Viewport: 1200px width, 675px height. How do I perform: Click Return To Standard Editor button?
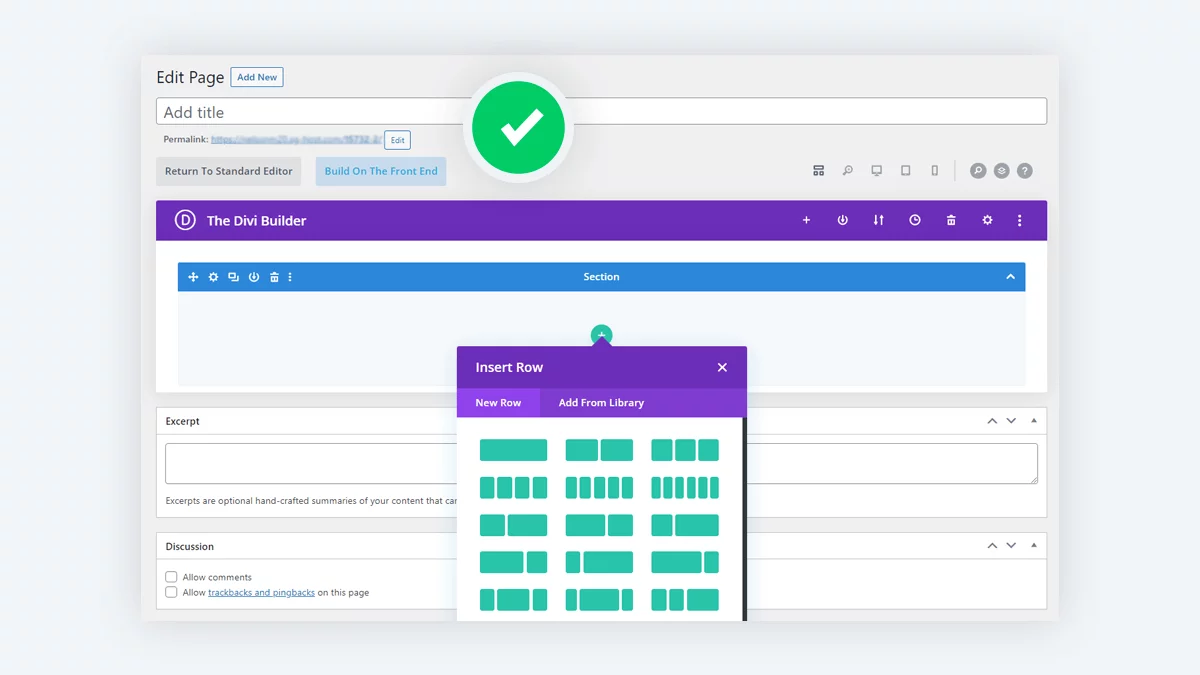[x=228, y=171]
